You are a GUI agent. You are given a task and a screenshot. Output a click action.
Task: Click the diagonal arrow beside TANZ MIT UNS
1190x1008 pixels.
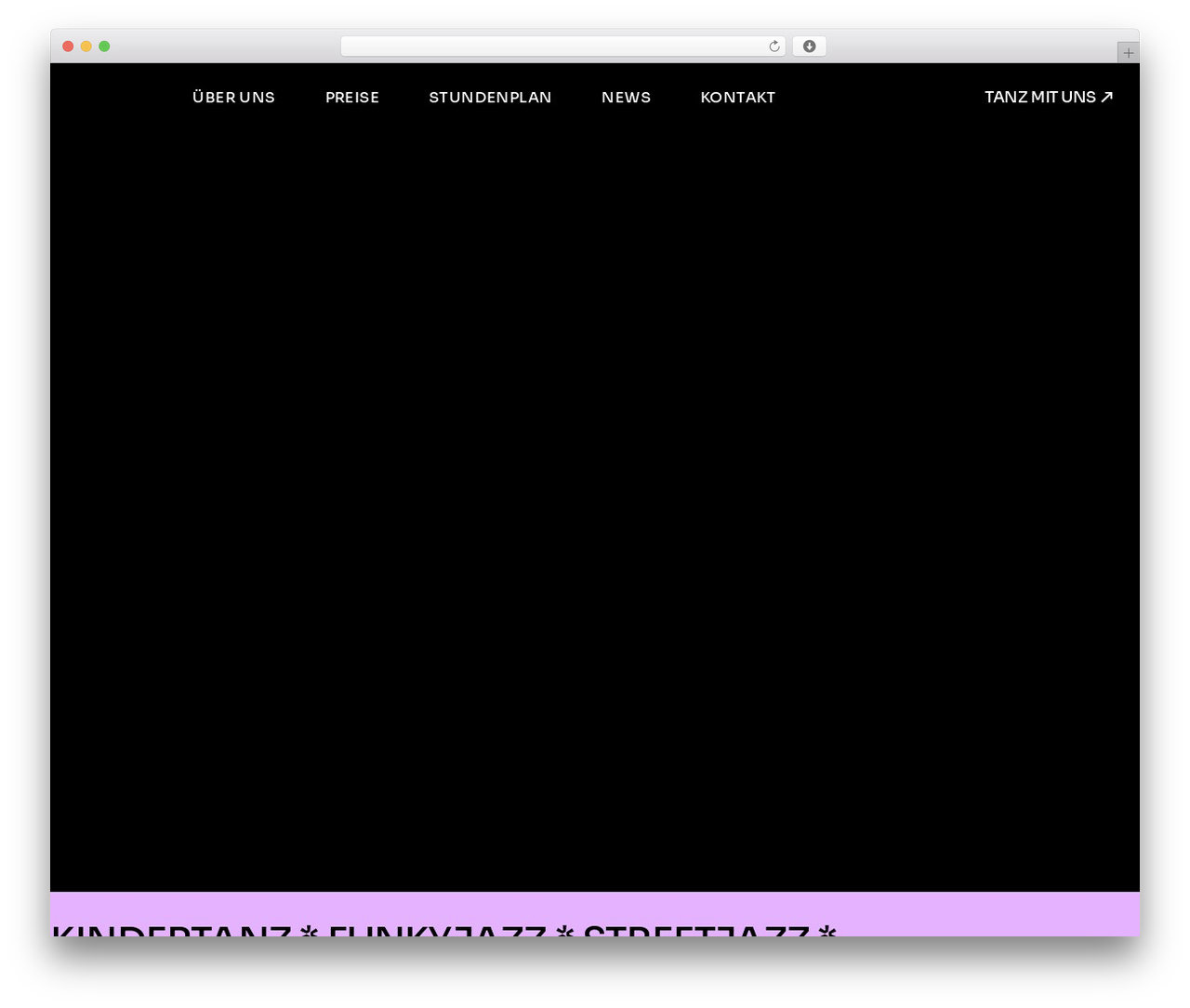point(1106,97)
